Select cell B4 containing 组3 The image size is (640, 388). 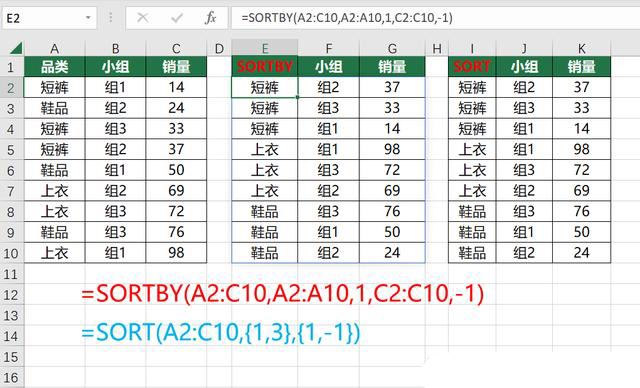pyautogui.click(x=116, y=129)
